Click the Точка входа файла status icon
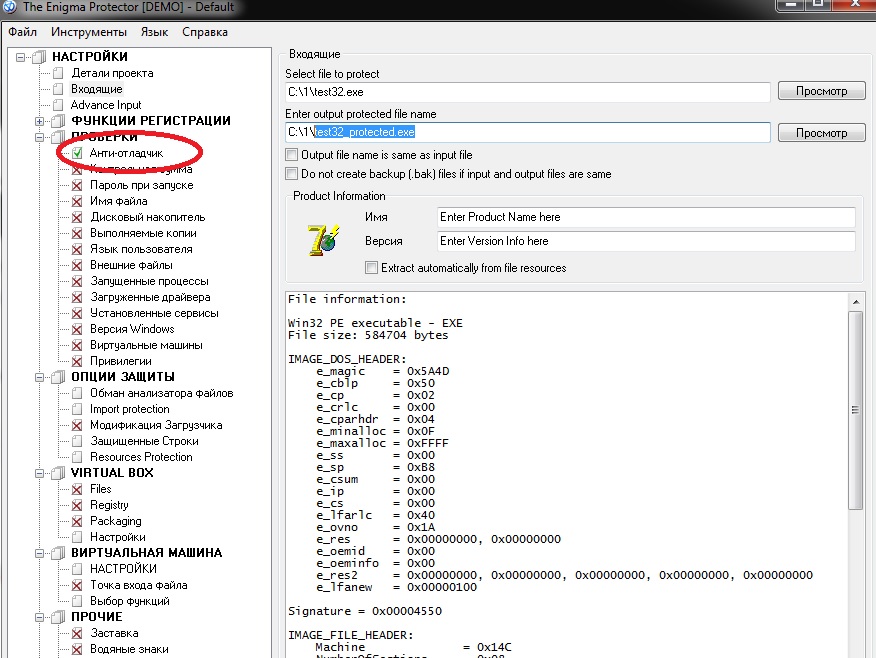 [x=77, y=585]
